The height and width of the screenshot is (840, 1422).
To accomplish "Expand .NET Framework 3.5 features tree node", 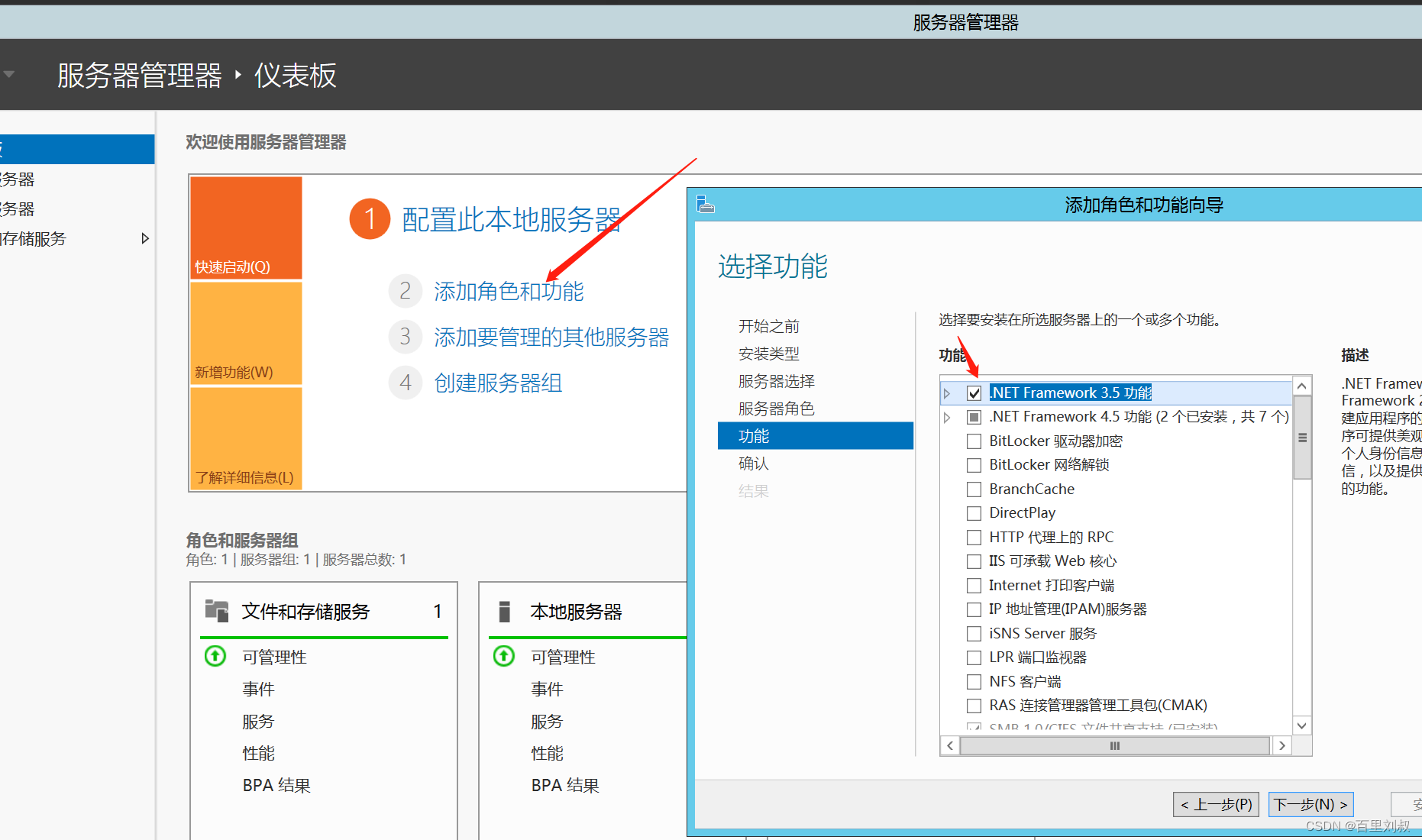I will coord(947,393).
